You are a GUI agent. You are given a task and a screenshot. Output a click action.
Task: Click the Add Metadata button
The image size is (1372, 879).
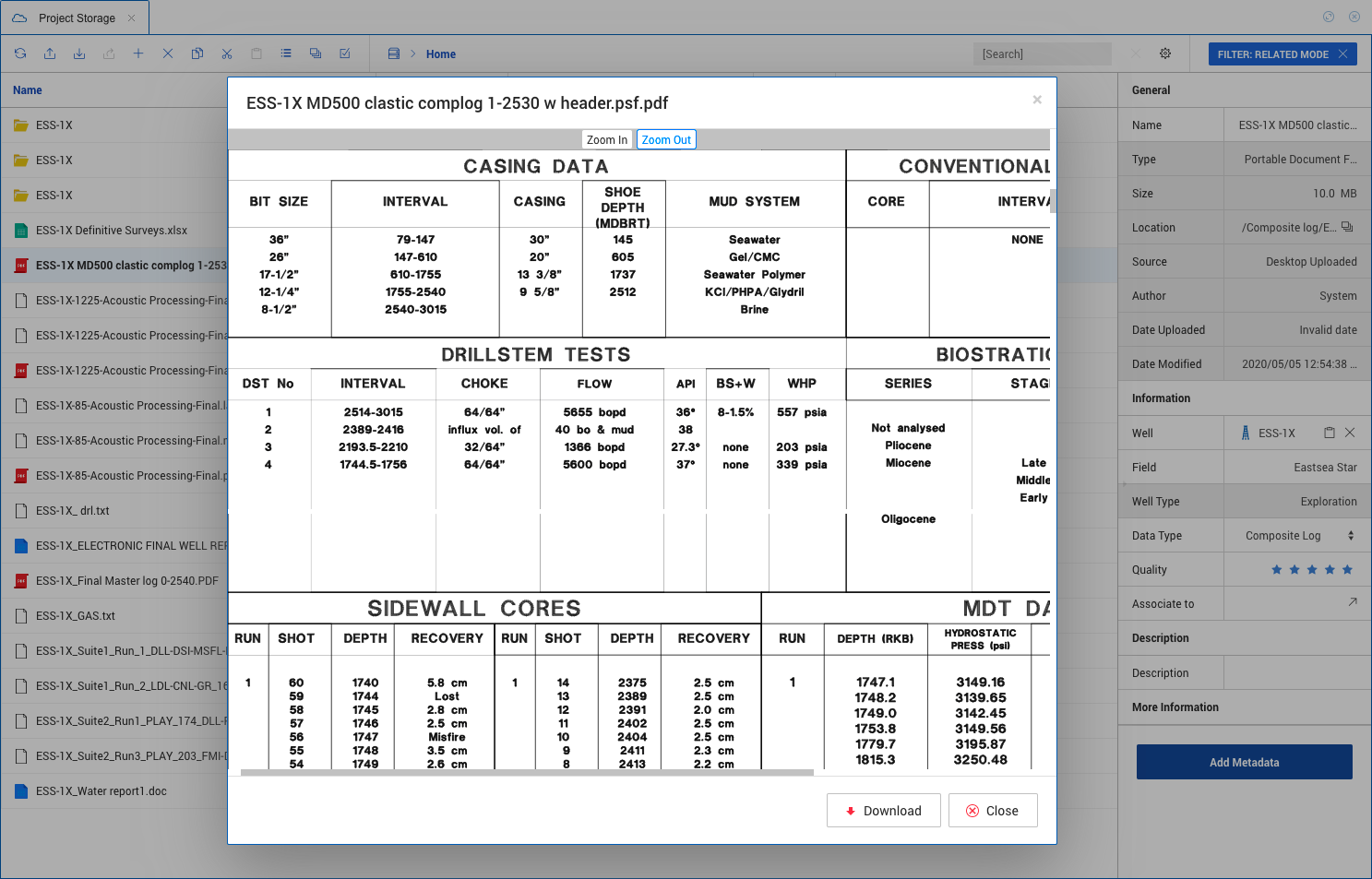(1244, 762)
